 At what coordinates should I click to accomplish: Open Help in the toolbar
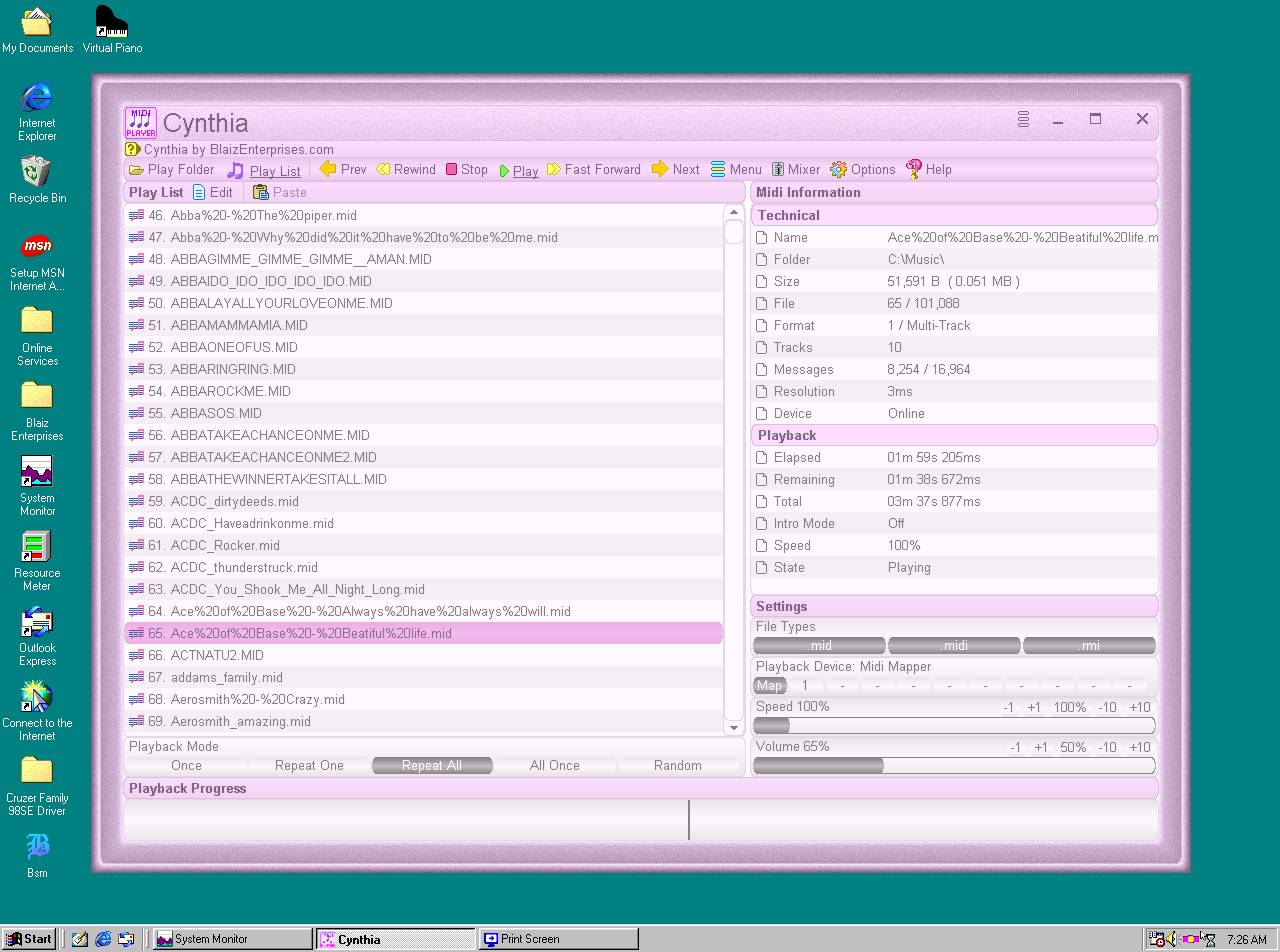point(929,170)
